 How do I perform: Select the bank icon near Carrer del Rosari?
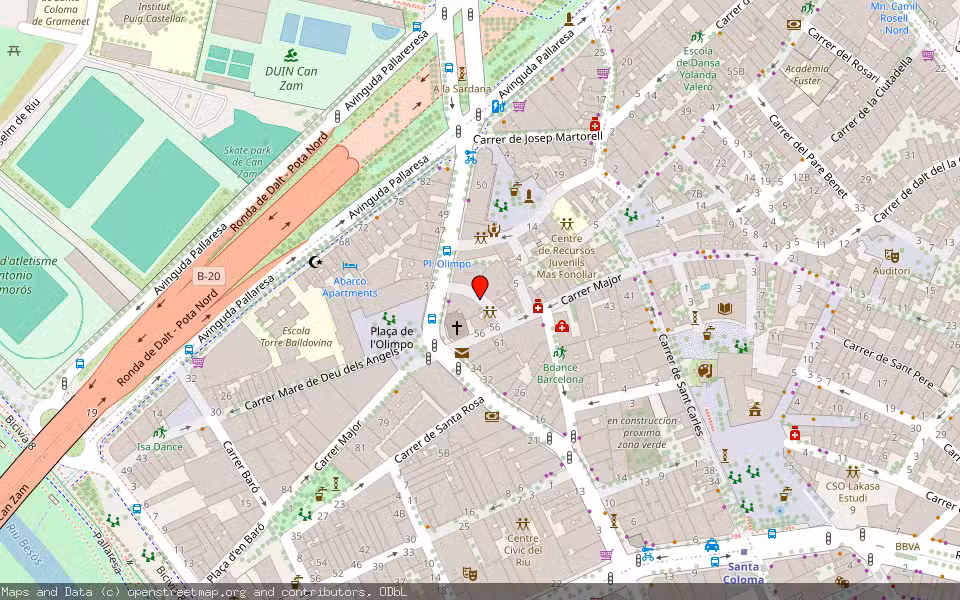point(794,25)
